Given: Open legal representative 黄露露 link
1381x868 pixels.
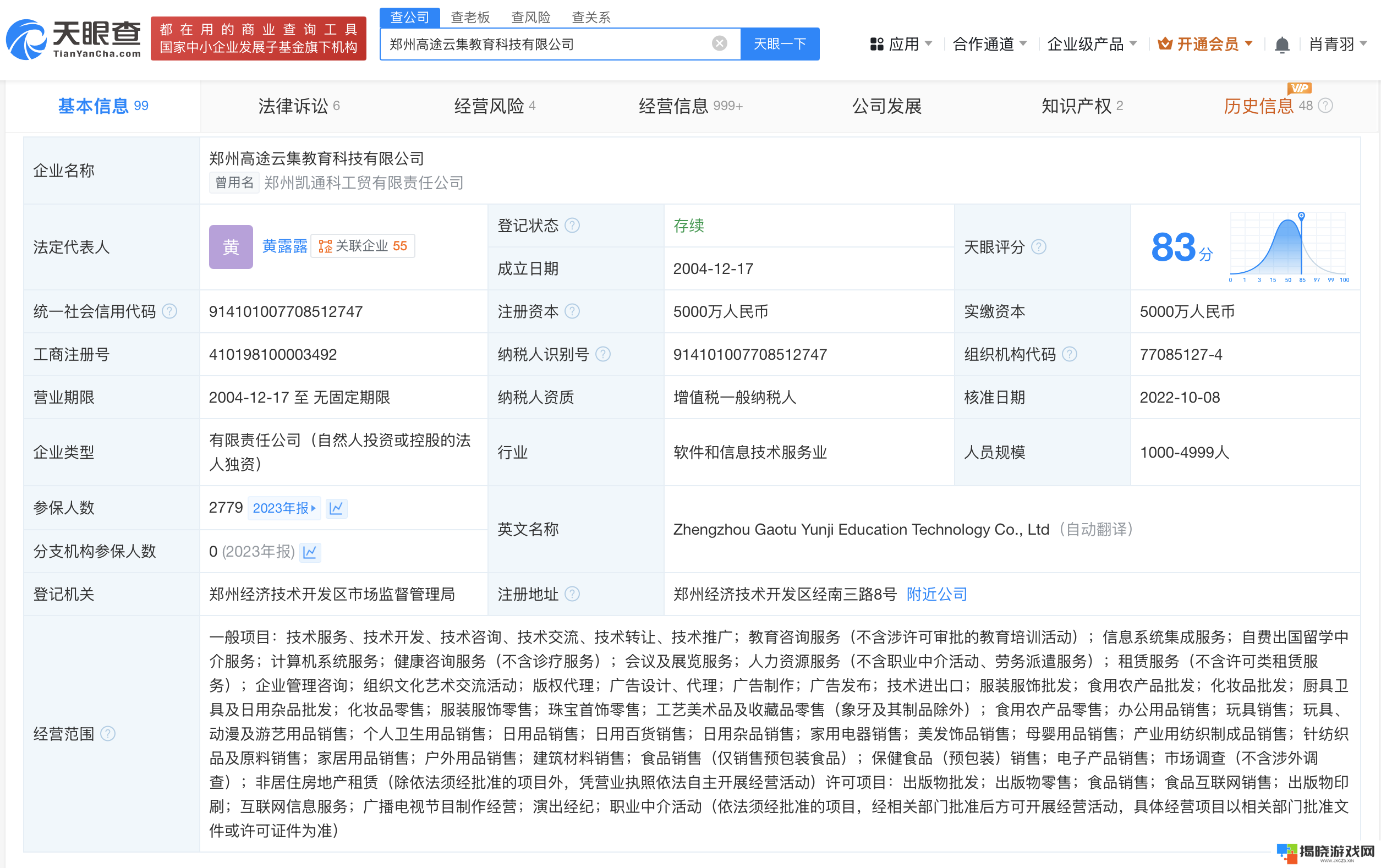Looking at the screenshot, I should coord(284,246).
